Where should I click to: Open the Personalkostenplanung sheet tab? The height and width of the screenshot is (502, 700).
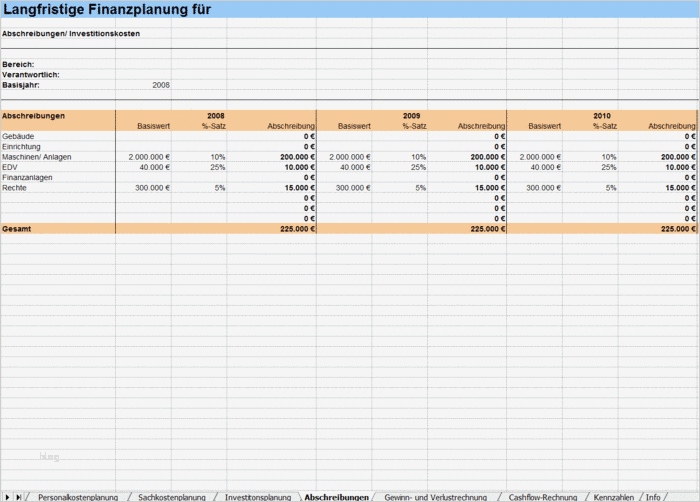point(78,497)
